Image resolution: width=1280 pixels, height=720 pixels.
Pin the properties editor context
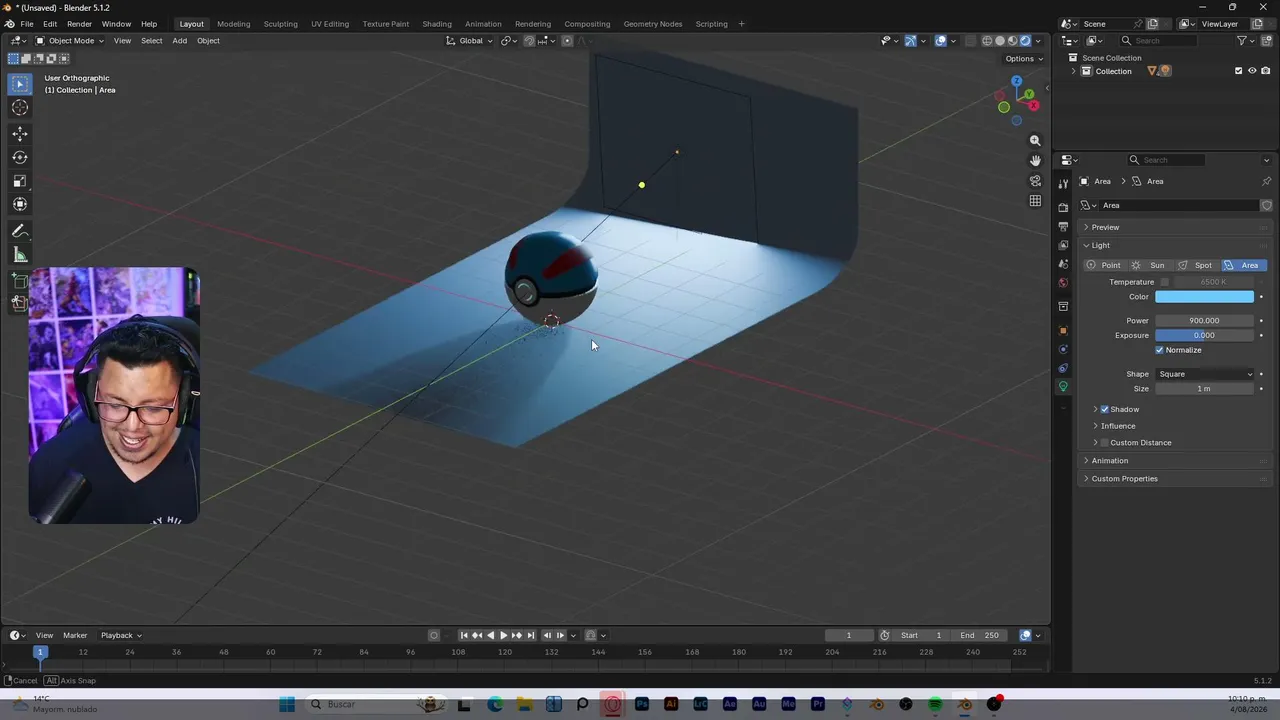tap(1266, 181)
